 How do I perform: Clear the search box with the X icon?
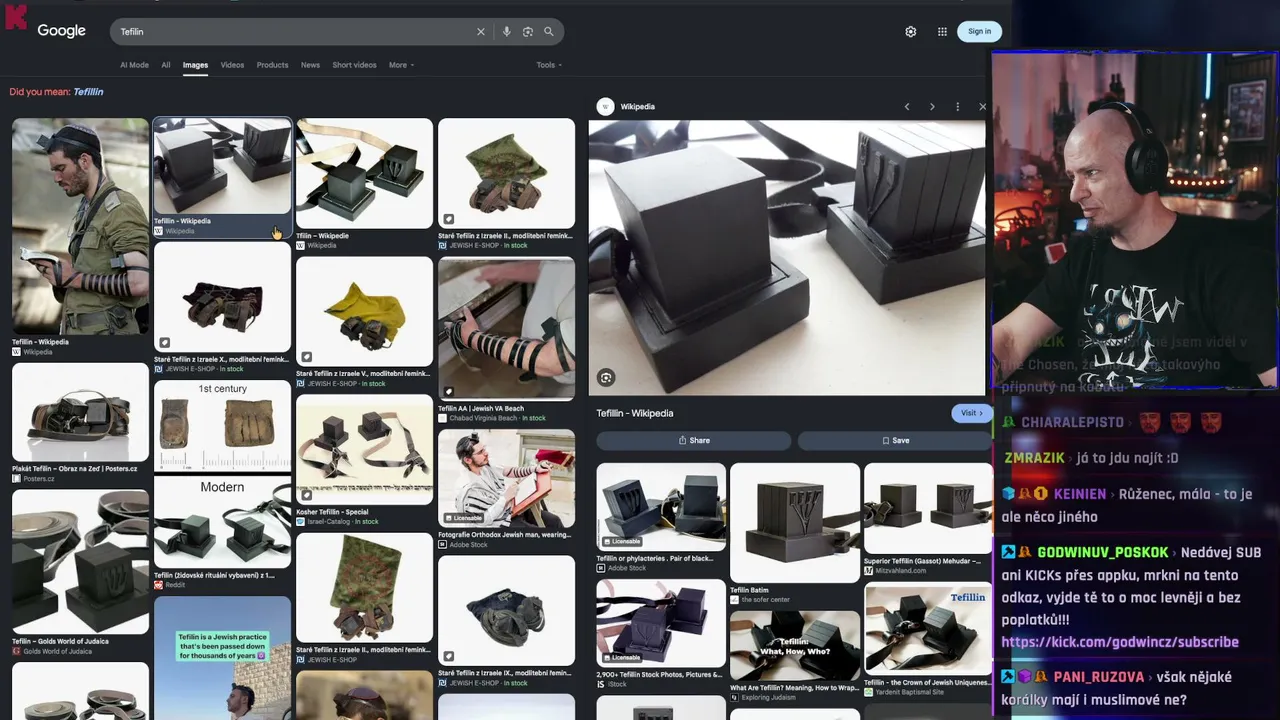[x=481, y=32]
